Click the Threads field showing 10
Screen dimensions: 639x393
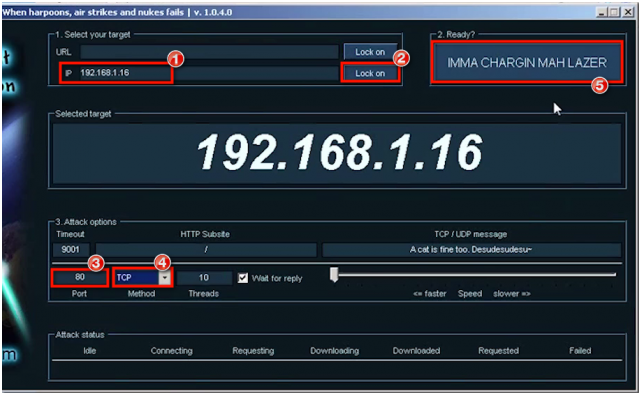[204, 278]
